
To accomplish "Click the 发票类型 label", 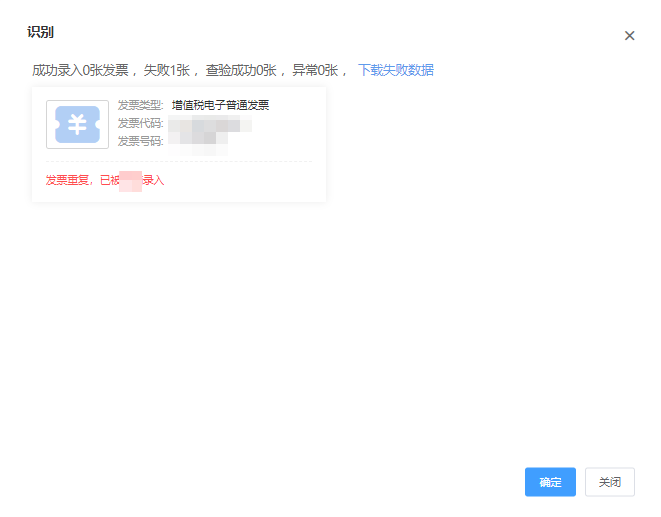I will [x=140, y=105].
